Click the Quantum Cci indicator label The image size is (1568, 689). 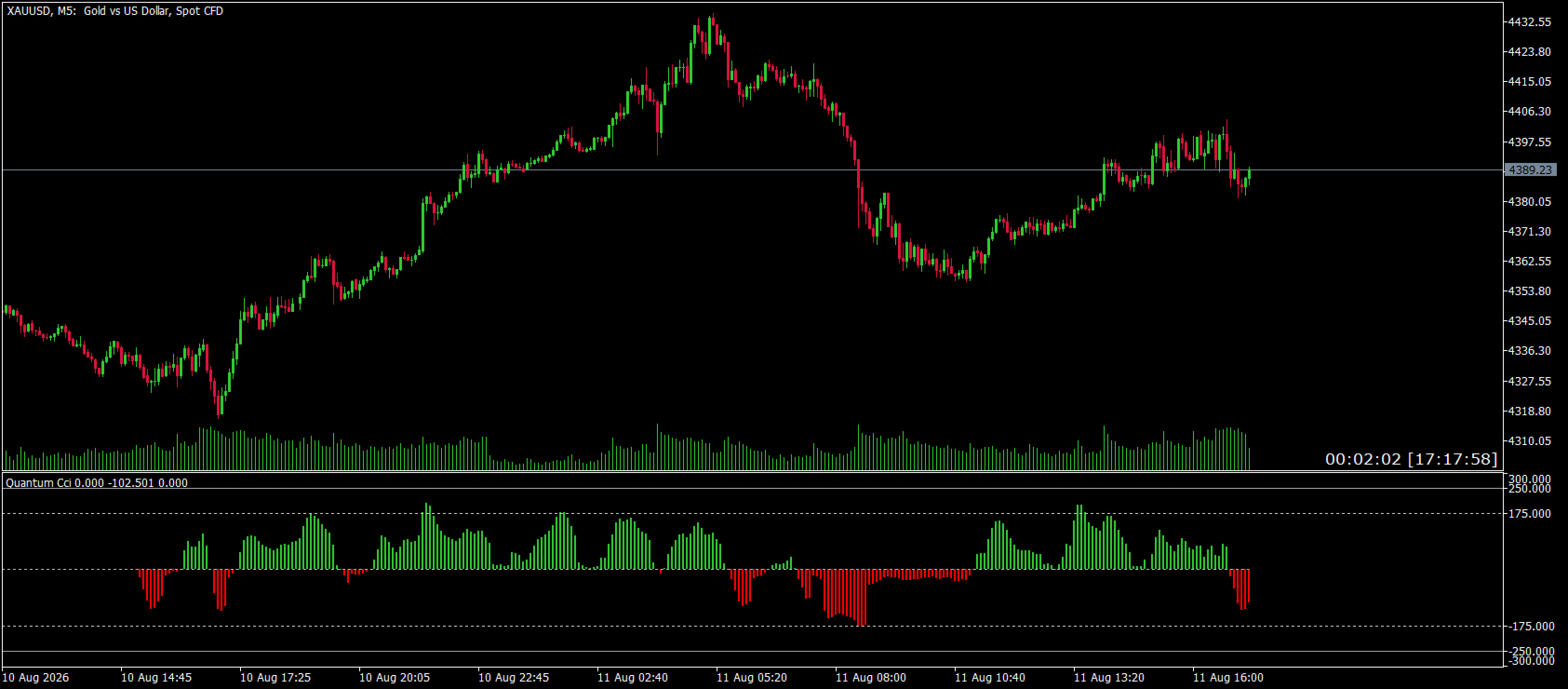coord(97,483)
